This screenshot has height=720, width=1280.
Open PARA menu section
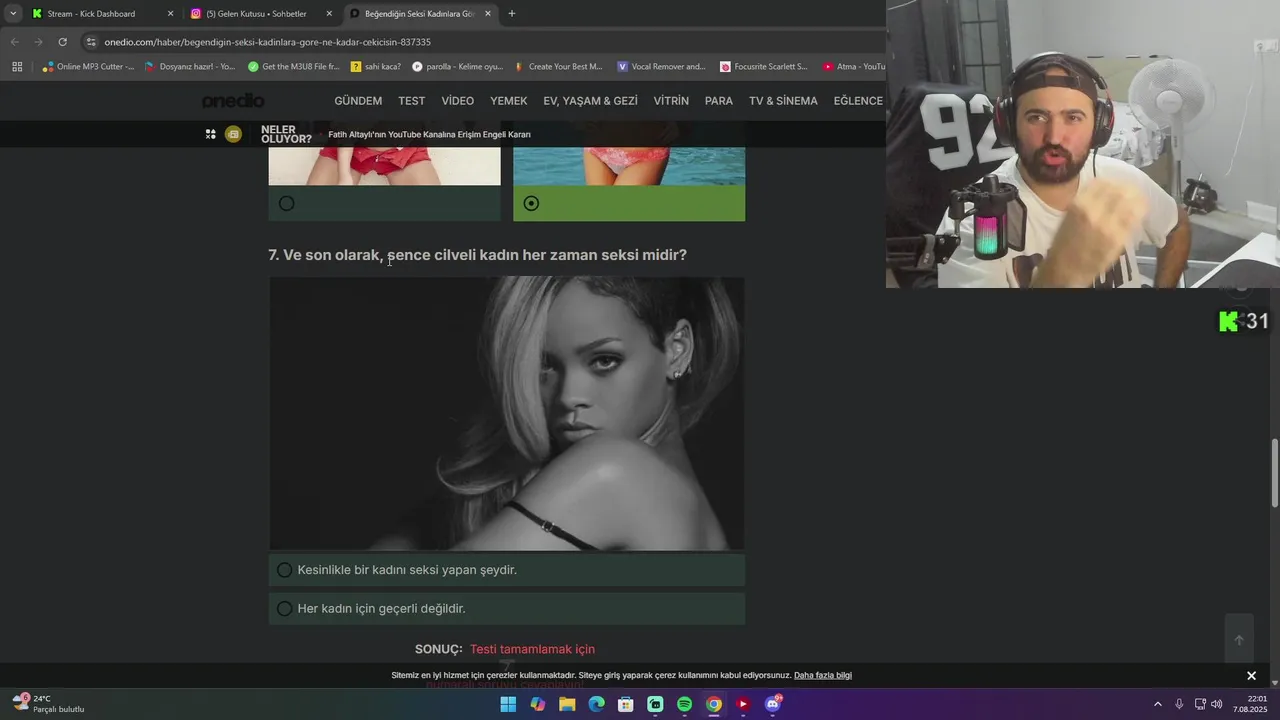[719, 101]
